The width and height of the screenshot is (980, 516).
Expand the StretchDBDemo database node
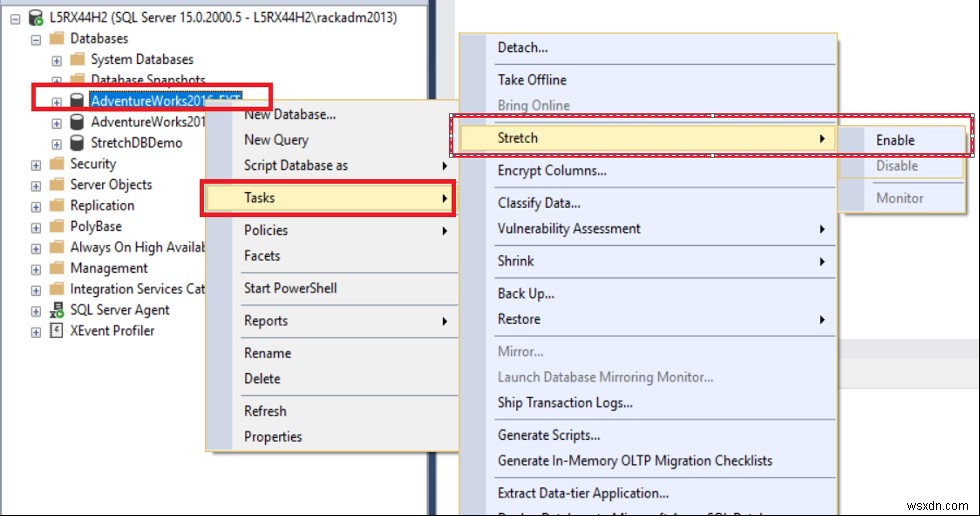pos(56,144)
